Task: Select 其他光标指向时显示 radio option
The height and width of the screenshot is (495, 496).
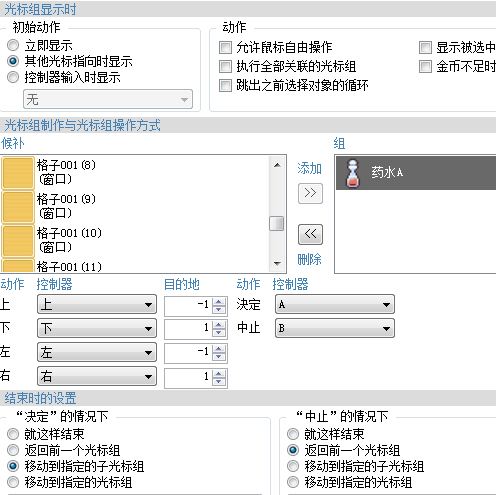Action: pyautogui.click(x=13, y=61)
